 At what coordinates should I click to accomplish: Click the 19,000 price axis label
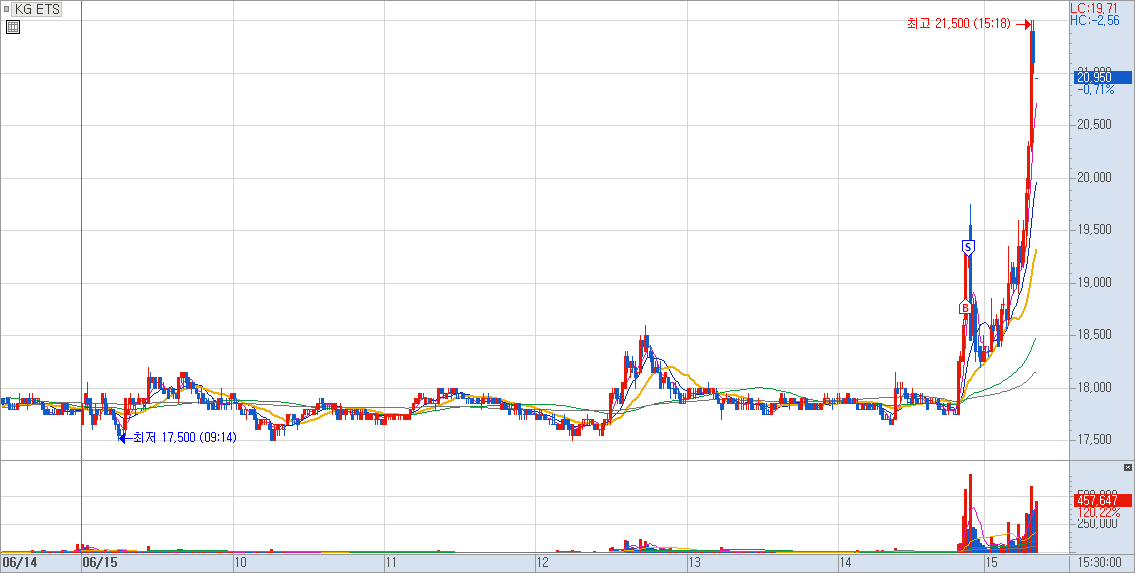coord(1094,282)
